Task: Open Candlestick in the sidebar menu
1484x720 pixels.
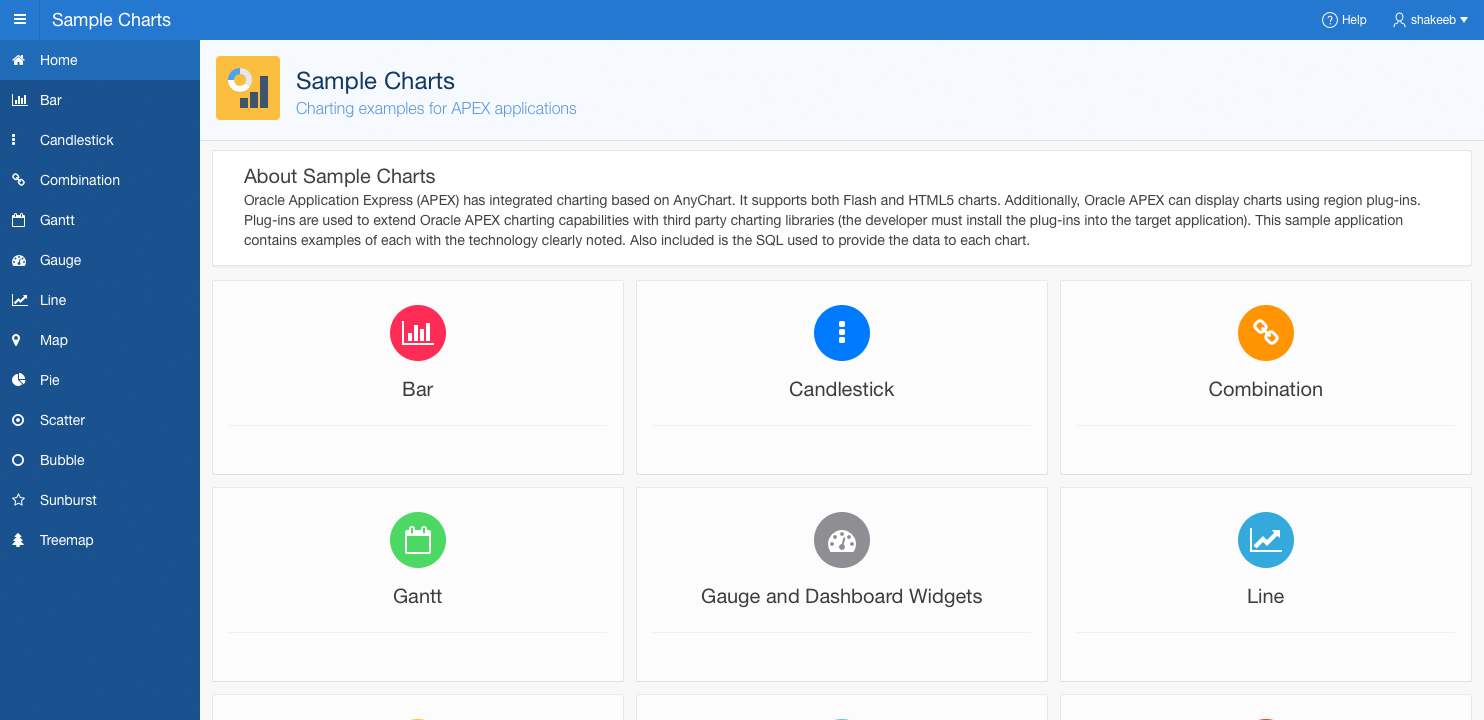Action: 76,140
